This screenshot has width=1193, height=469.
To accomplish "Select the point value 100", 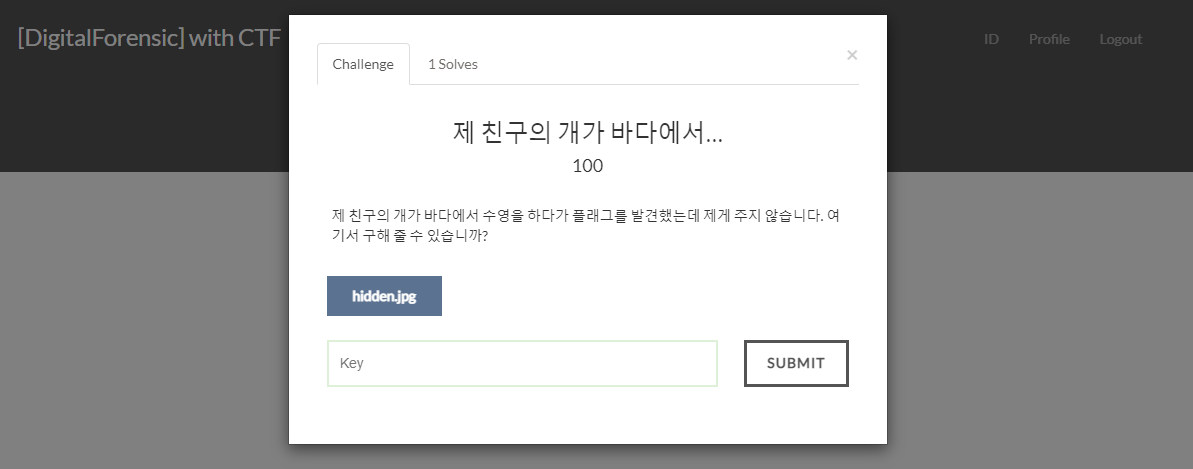I will (587, 166).
